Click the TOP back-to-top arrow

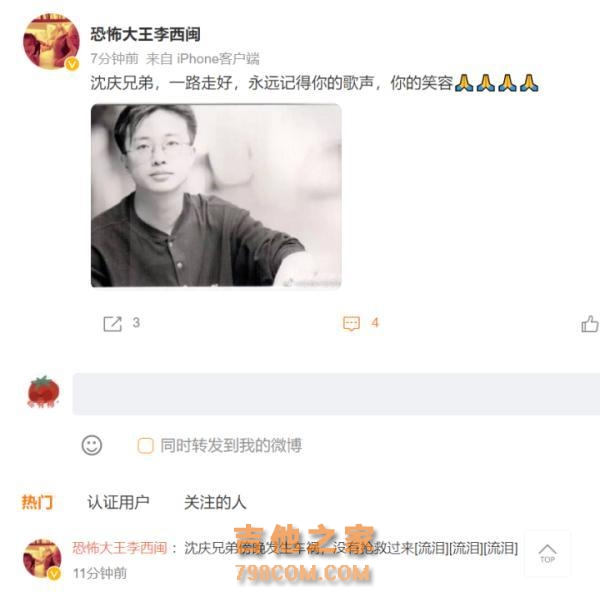point(548,553)
